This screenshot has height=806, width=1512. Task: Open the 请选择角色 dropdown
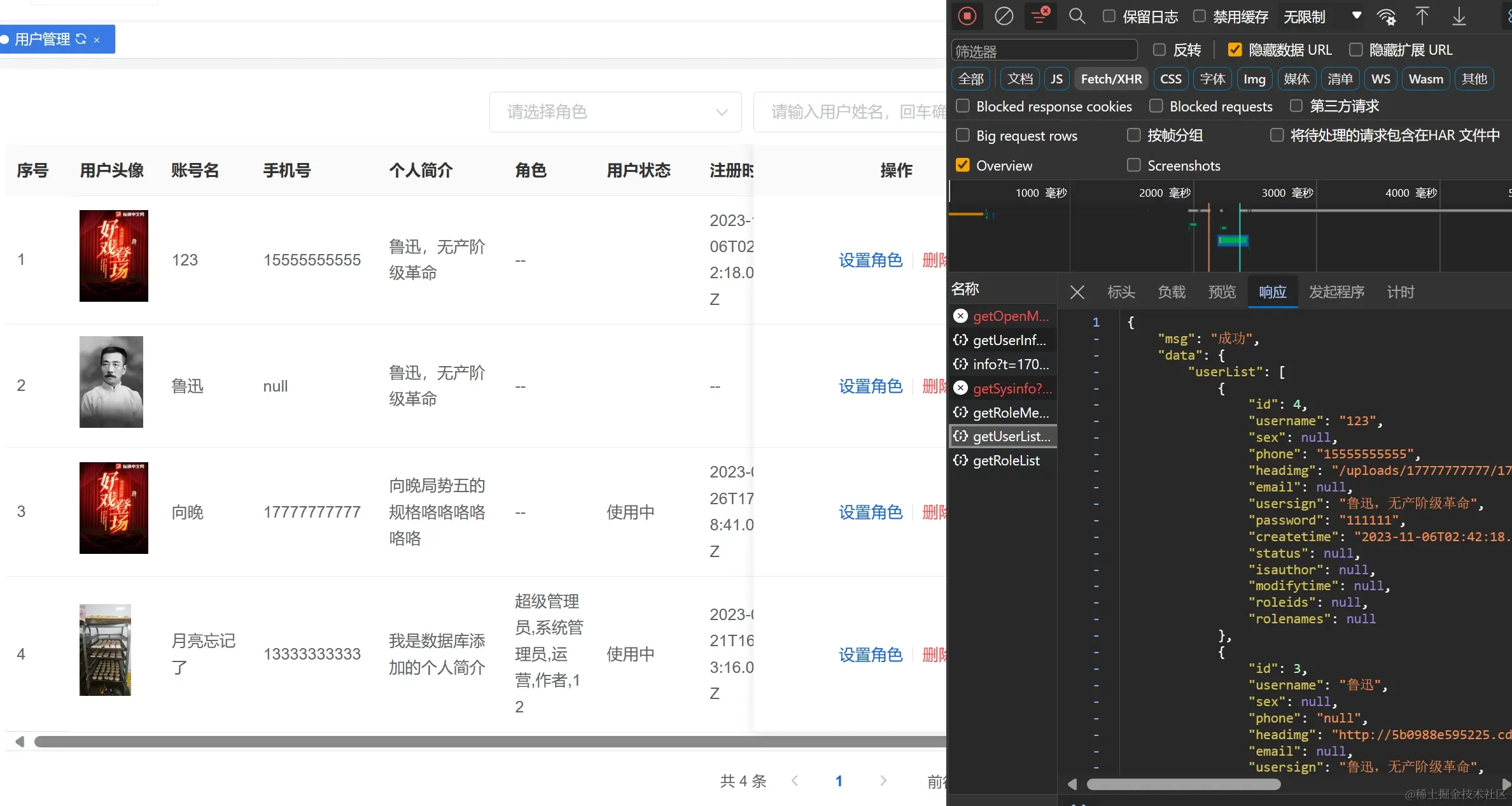tap(615, 112)
